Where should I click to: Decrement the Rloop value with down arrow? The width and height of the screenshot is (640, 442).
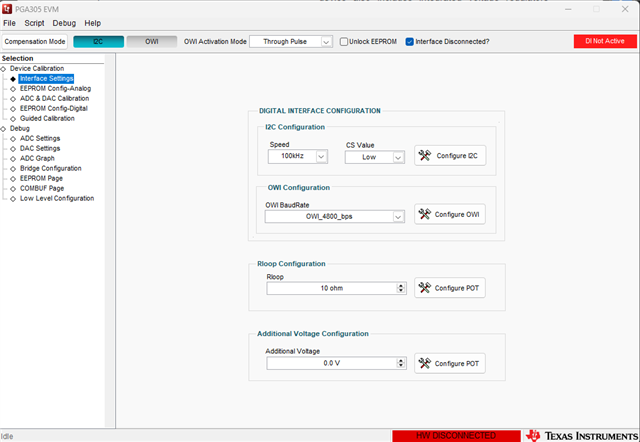(x=401, y=291)
